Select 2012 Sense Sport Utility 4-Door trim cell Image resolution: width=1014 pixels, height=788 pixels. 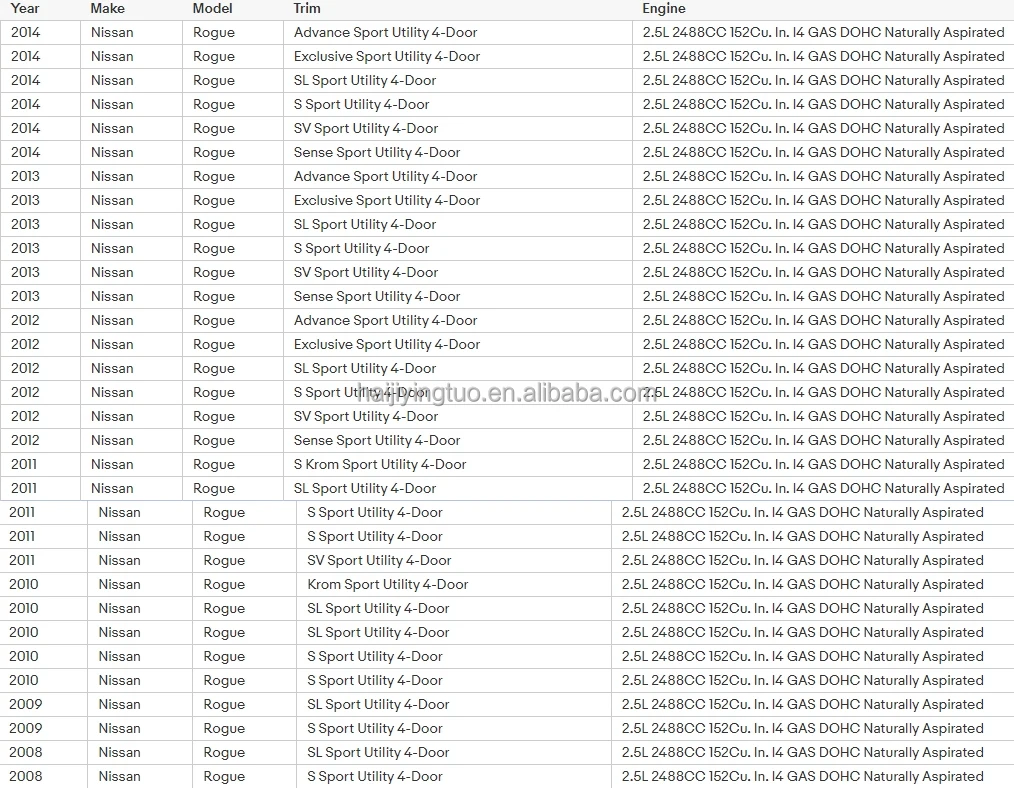tap(458, 440)
